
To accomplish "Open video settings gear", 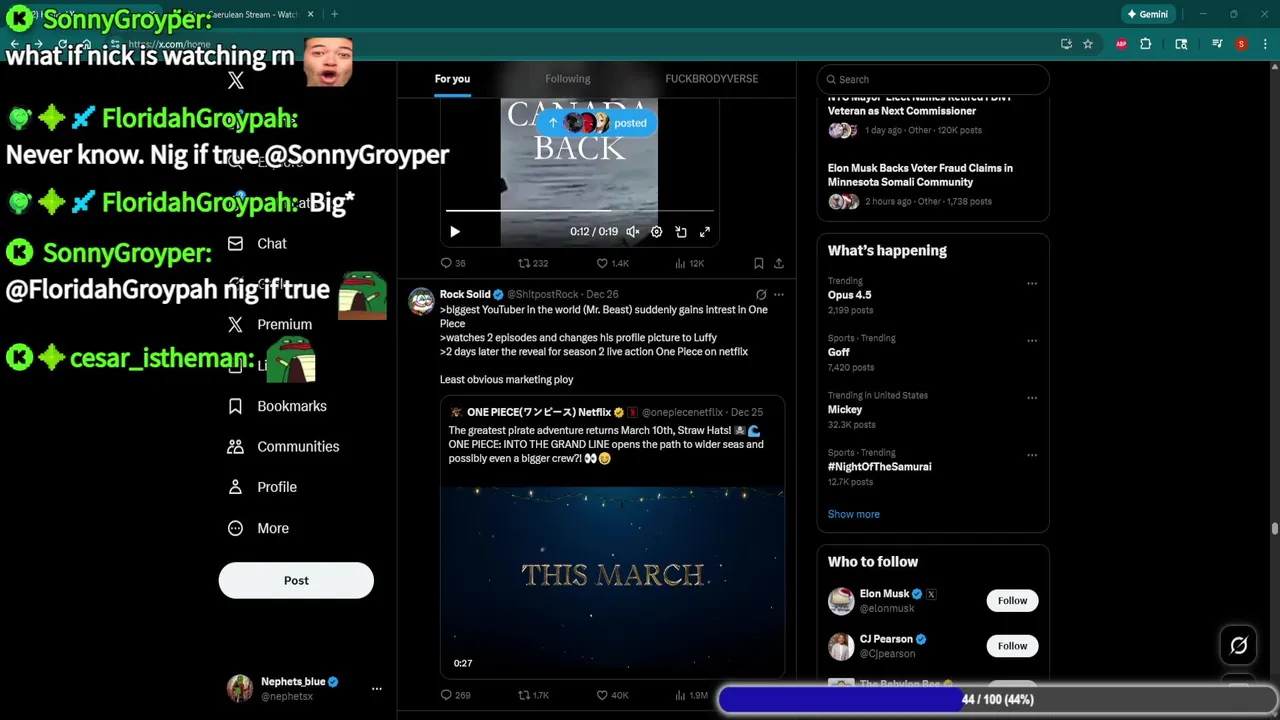I will point(657,232).
